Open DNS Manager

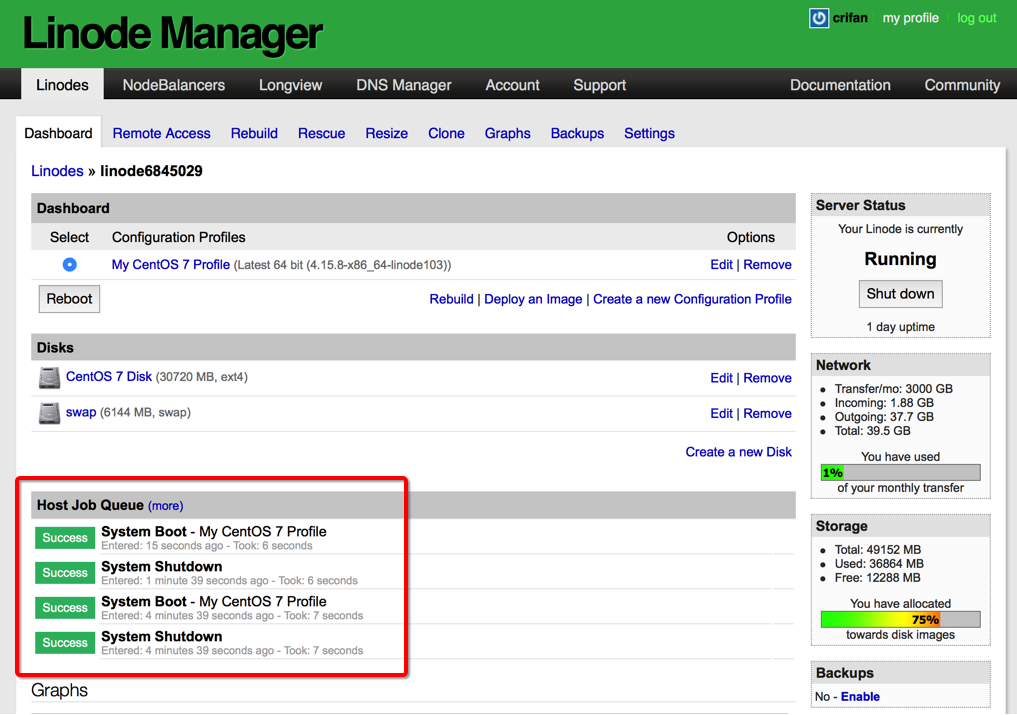click(403, 85)
